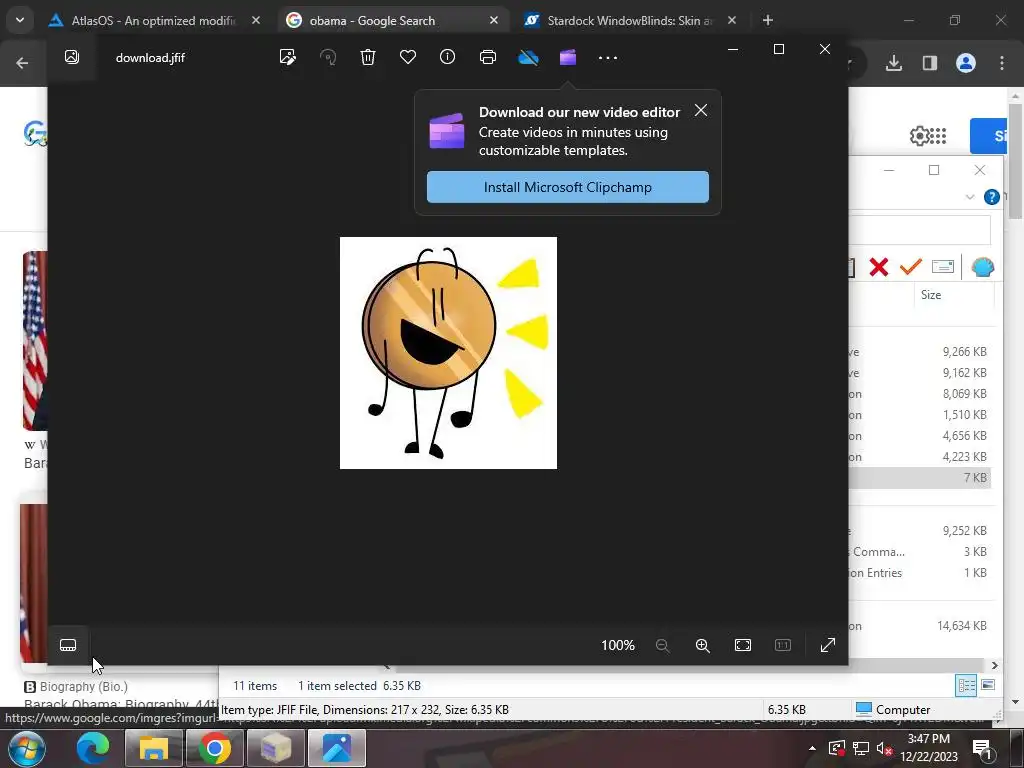Select the 14,634 KB file row

click(921, 626)
